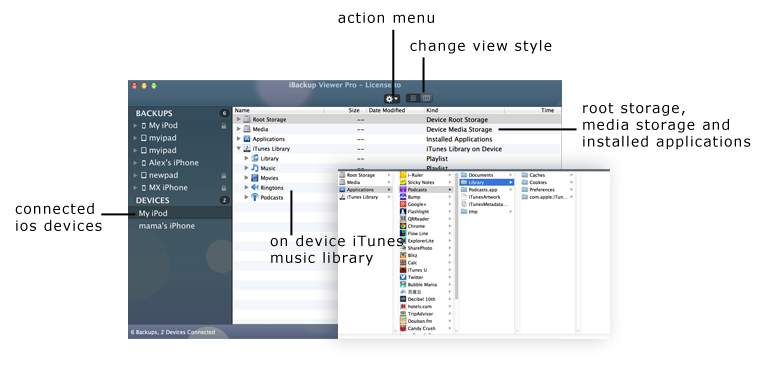Select the hotels.com app icon
The width and height of the screenshot is (764, 366).
click(403, 307)
